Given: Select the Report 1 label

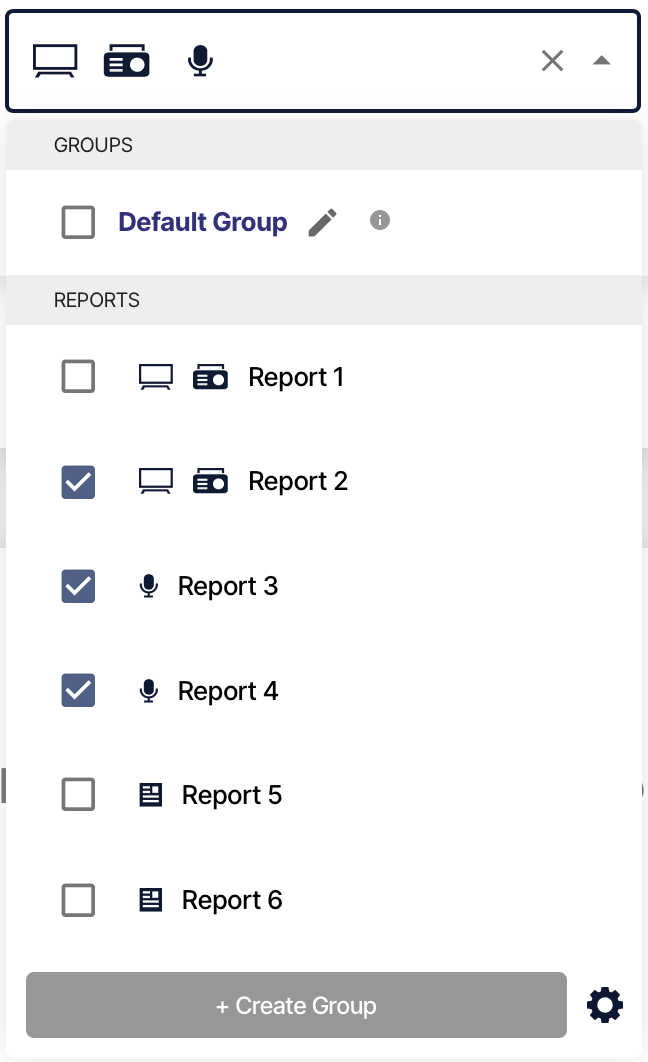Looking at the screenshot, I should point(297,377).
